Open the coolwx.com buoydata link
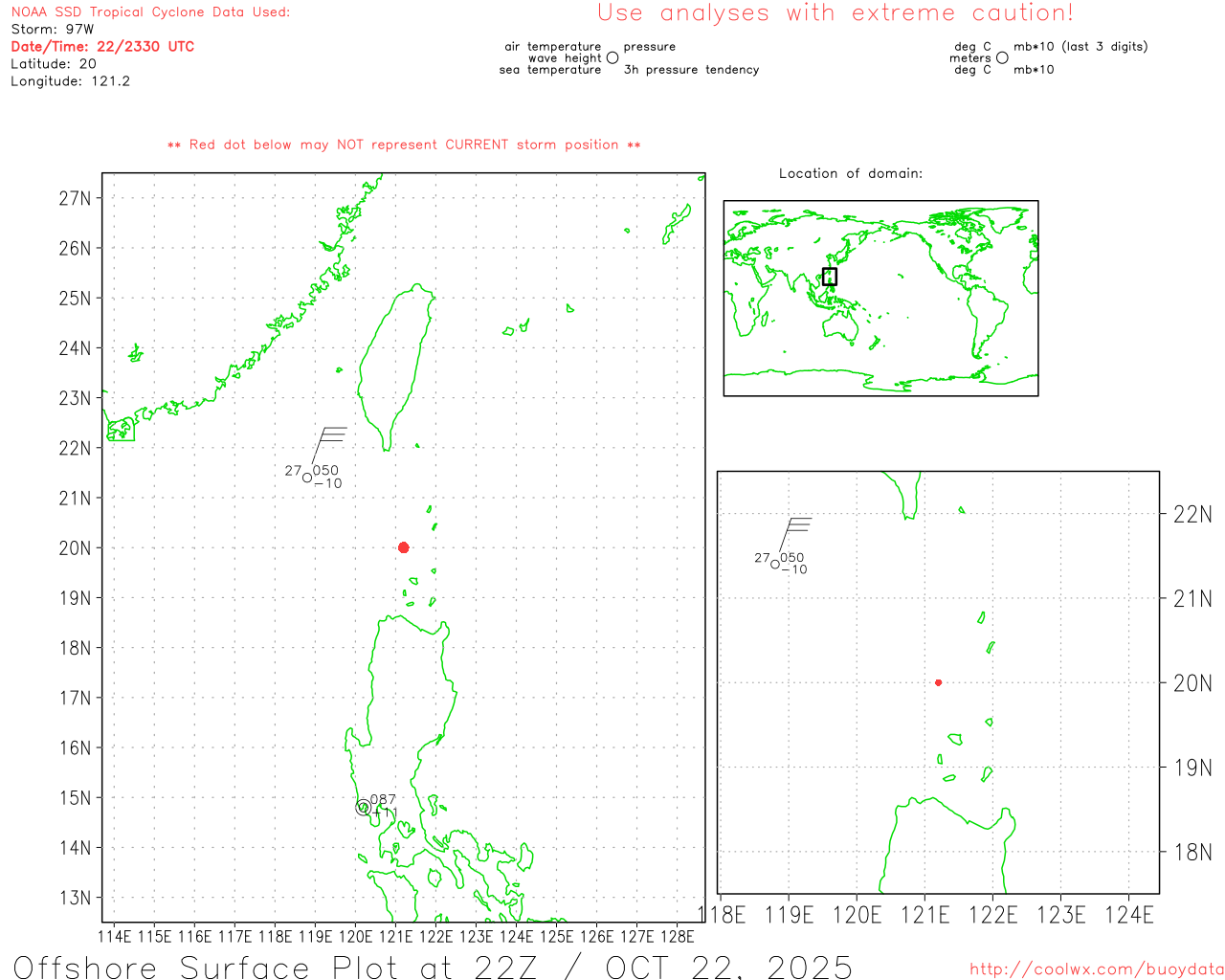The image size is (1225, 980). [x=1096, y=969]
